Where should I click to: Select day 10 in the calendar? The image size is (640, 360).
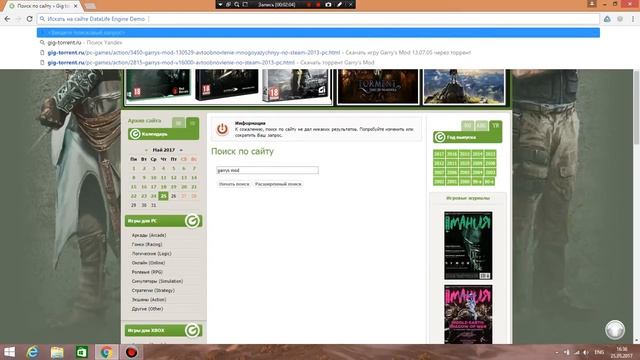[153, 178]
